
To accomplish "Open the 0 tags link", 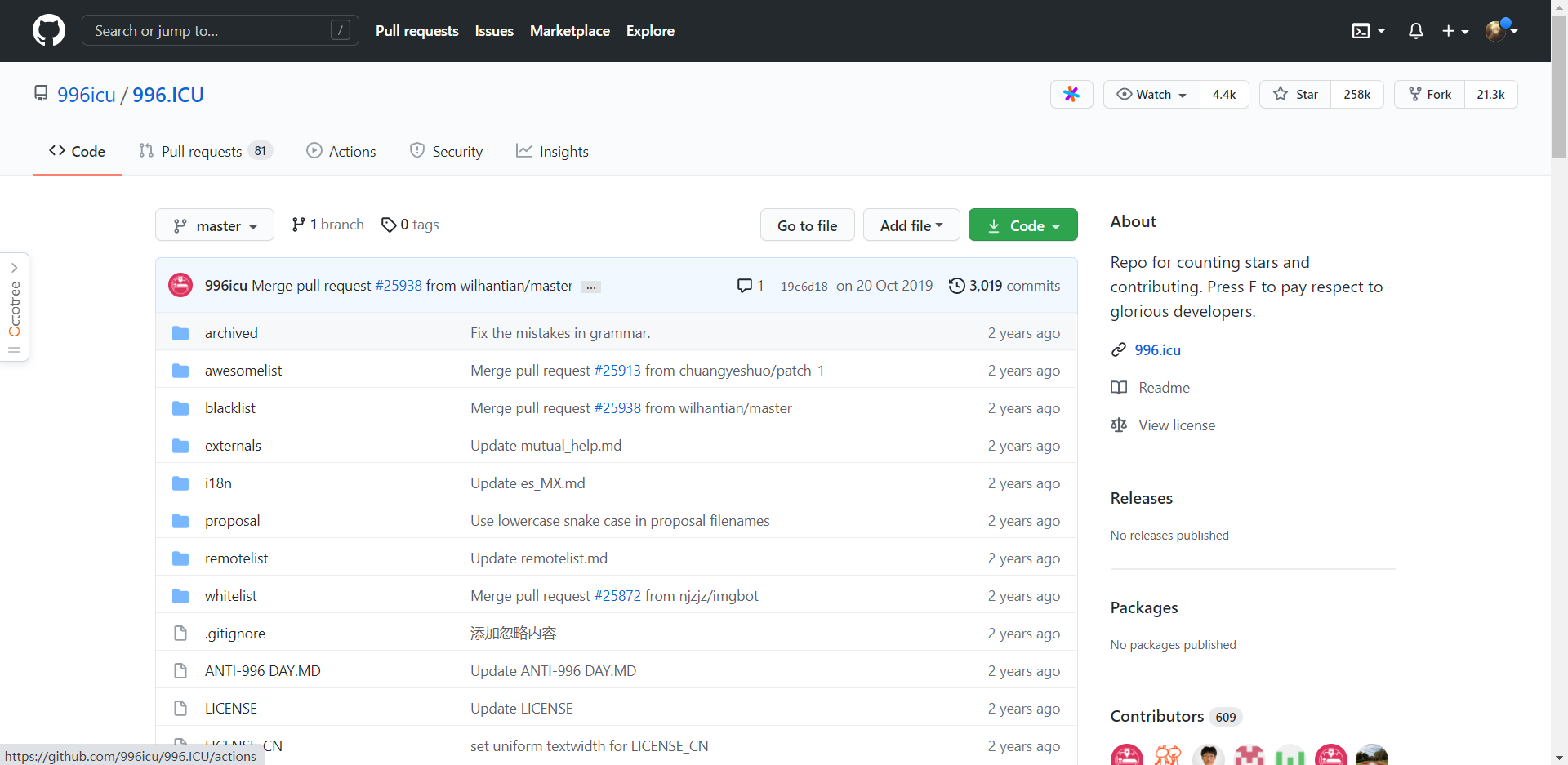I will coord(410,225).
